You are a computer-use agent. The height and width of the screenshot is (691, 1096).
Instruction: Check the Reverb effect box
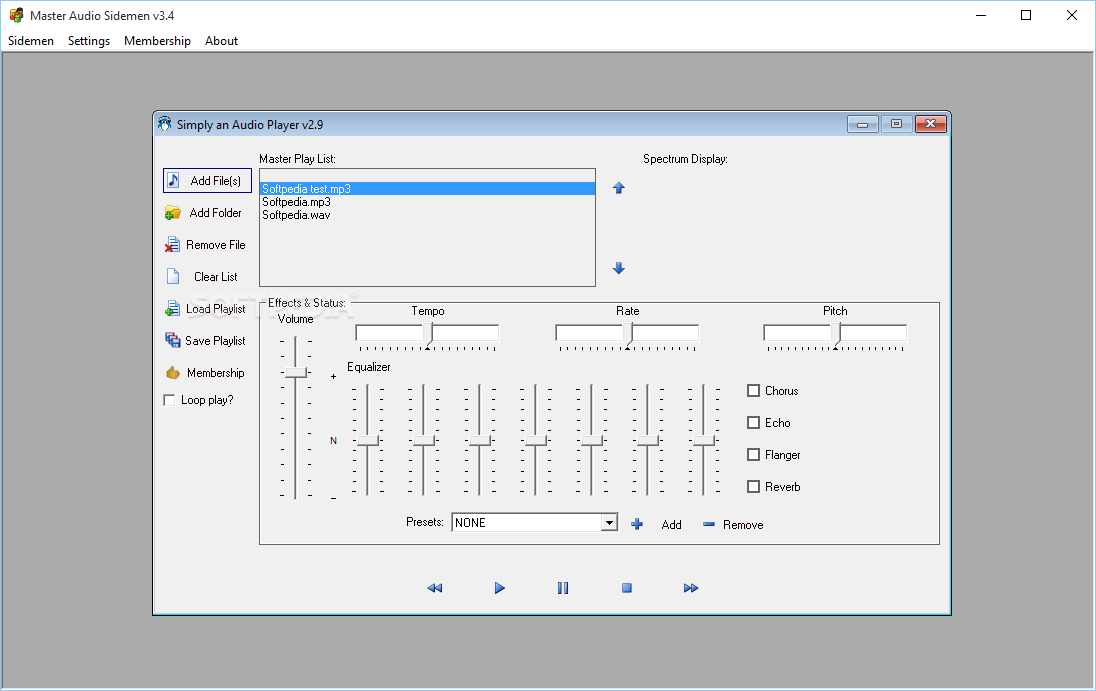point(754,487)
